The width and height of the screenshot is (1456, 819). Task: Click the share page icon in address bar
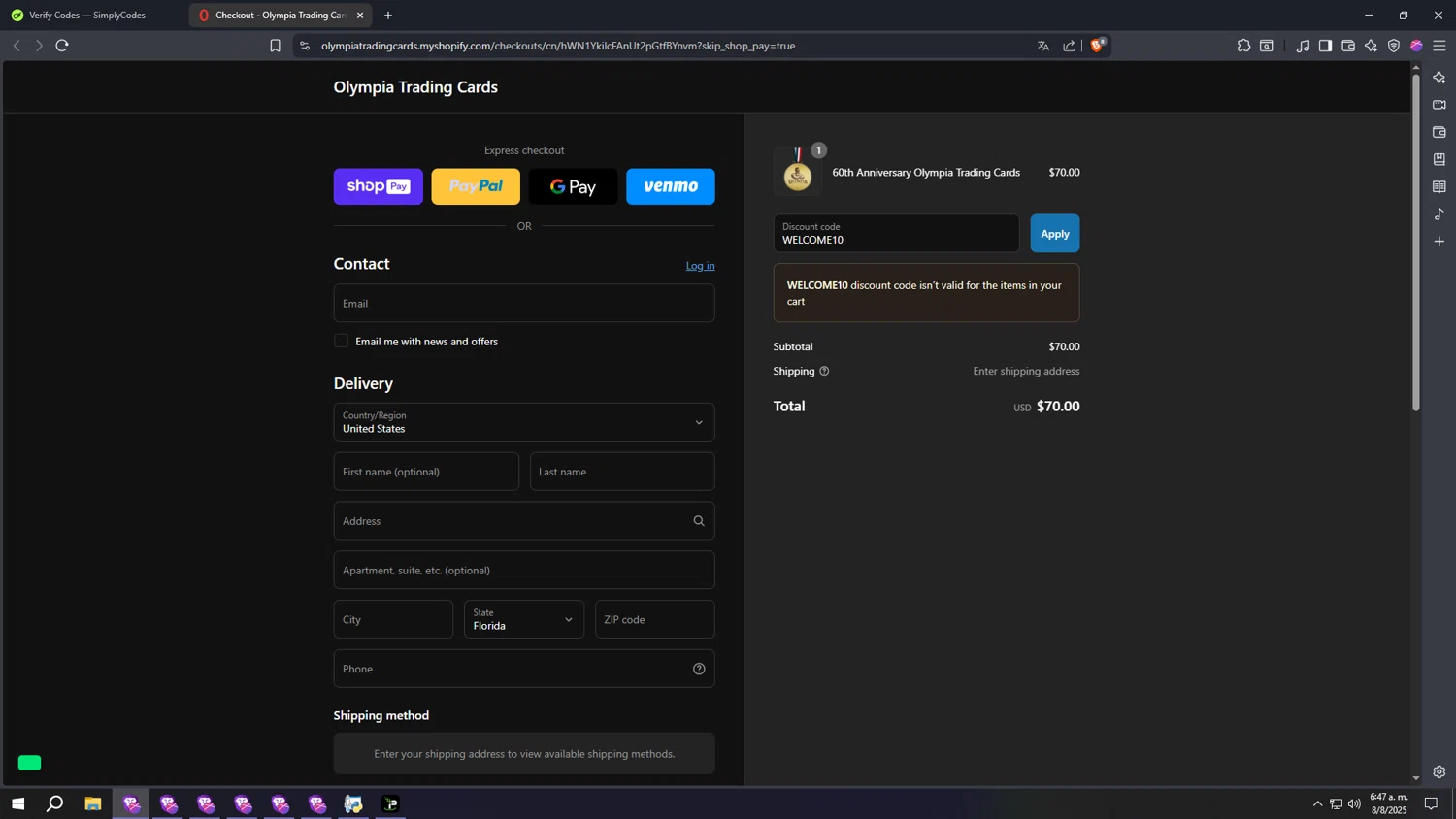click(1069, 46)
